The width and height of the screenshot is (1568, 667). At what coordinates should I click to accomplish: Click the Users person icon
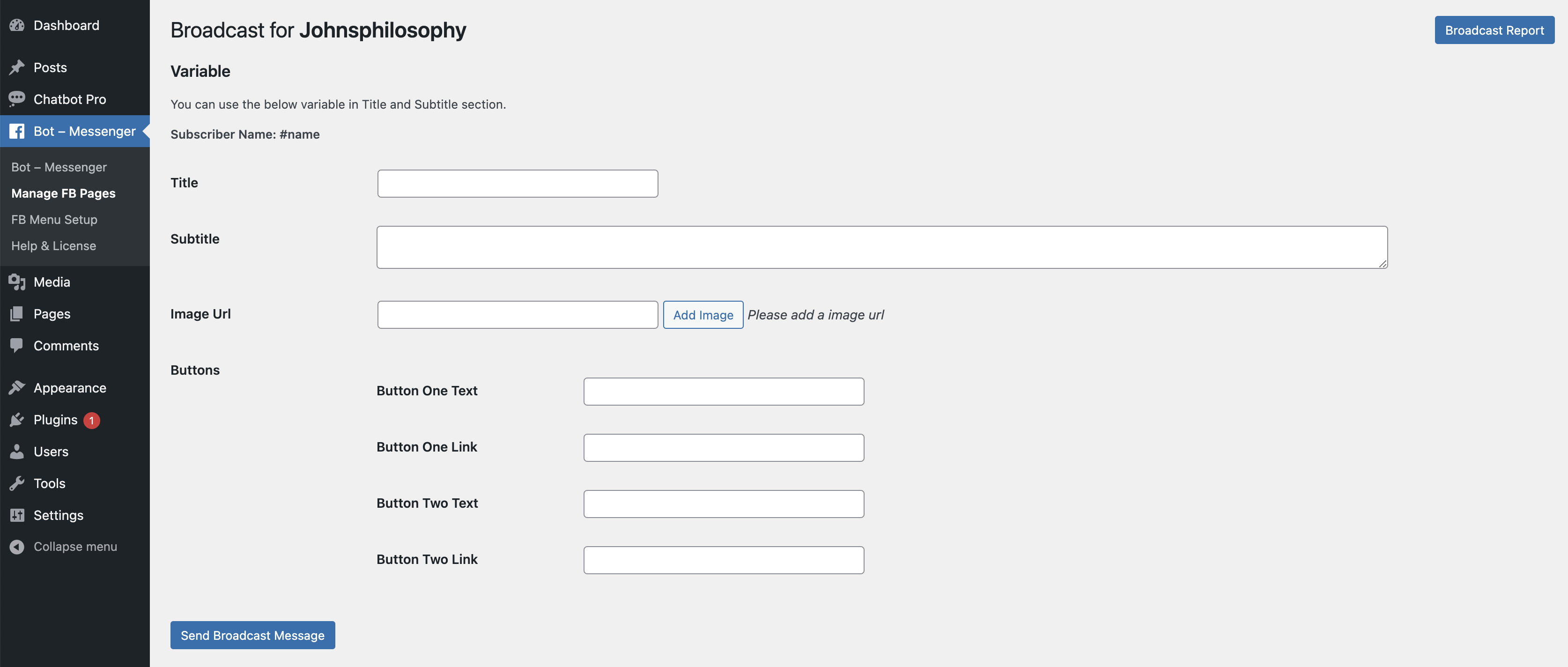pos(17,451)
